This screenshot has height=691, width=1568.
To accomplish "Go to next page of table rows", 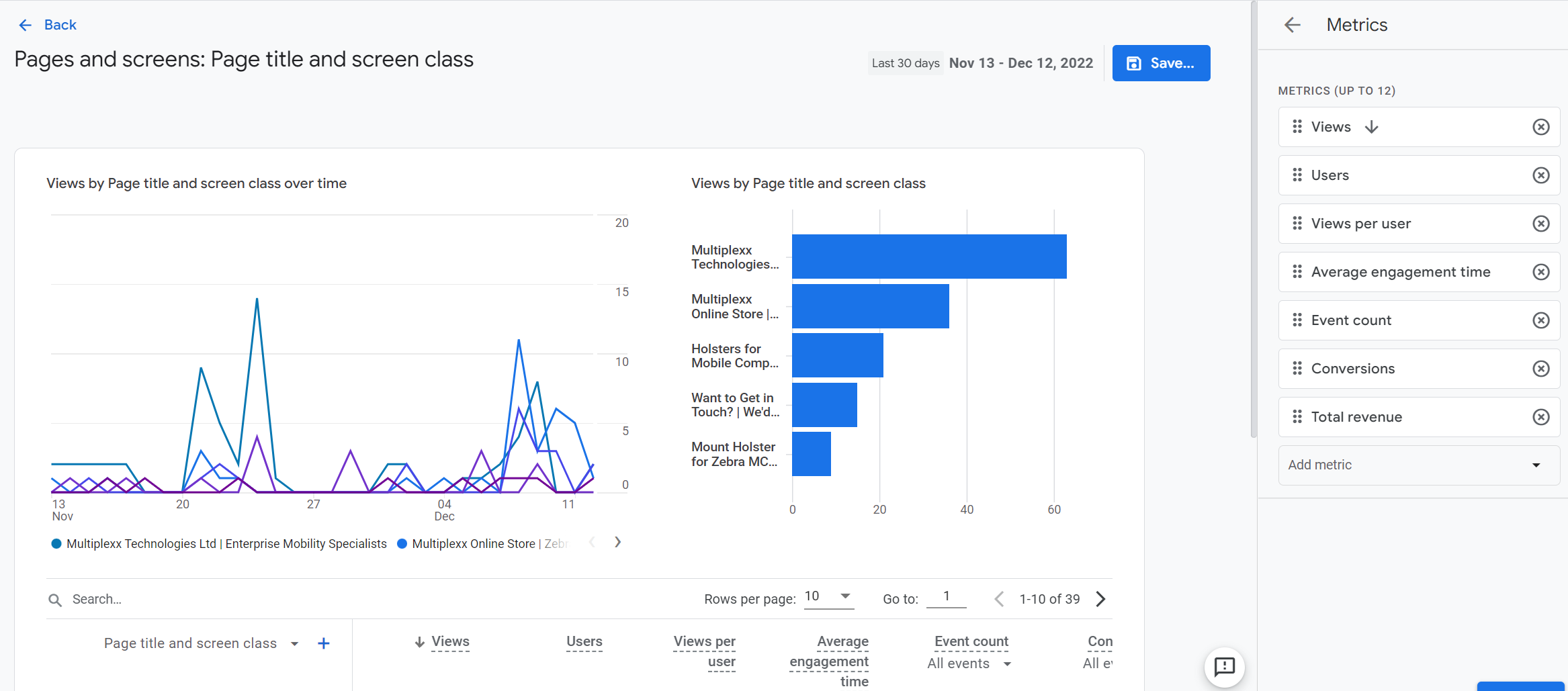I will (x=1100, y=599).
